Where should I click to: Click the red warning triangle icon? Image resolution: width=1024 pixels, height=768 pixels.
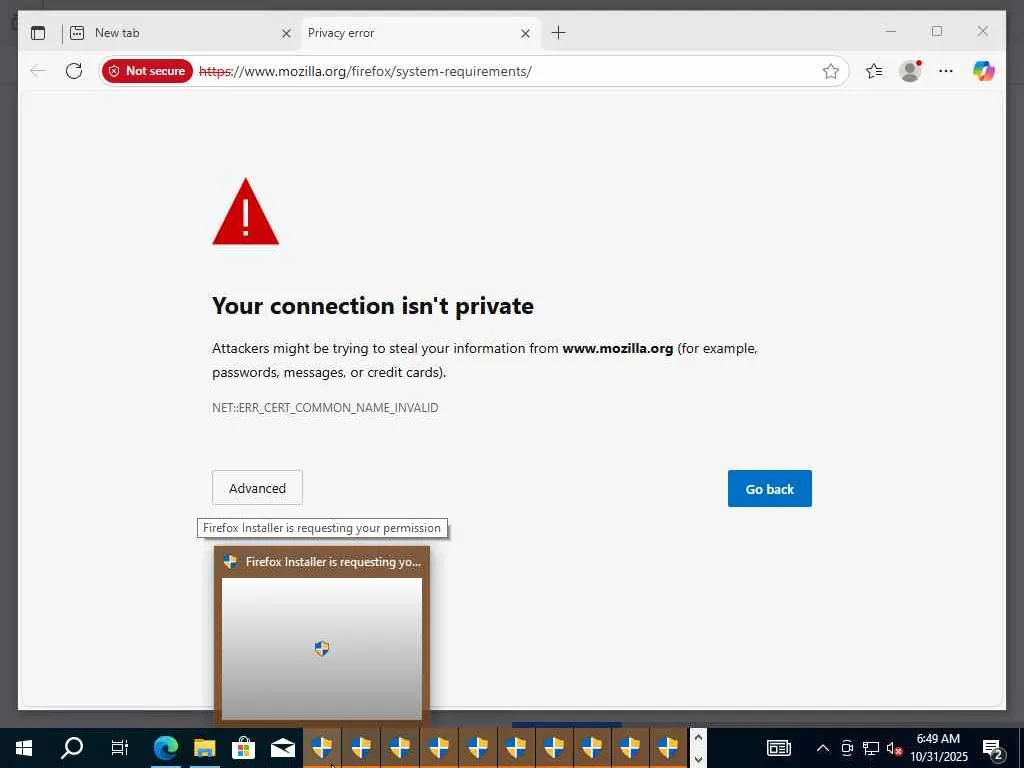coord(246,212)
